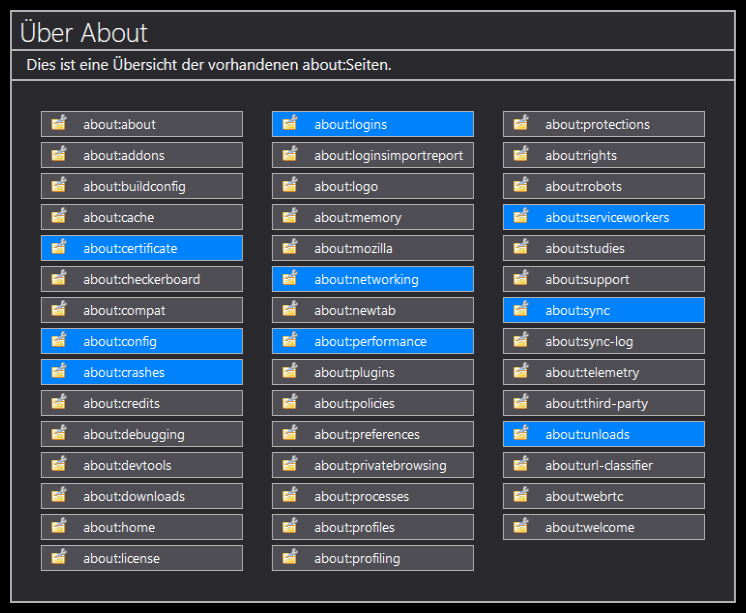Click the folder icon beside about:networking

click(290, 278)
